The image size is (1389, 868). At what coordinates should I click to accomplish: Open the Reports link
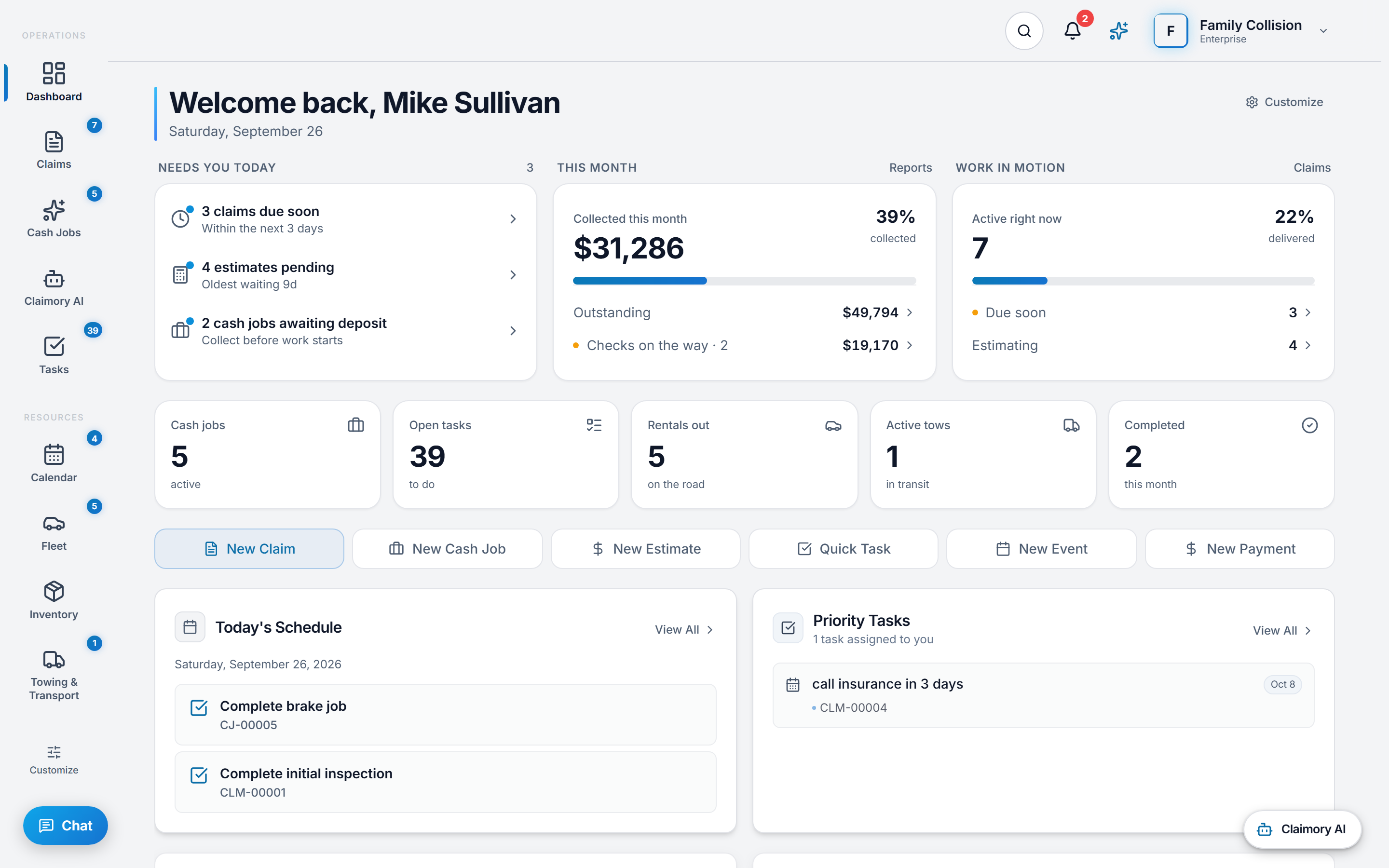click(x=910, y=168)
